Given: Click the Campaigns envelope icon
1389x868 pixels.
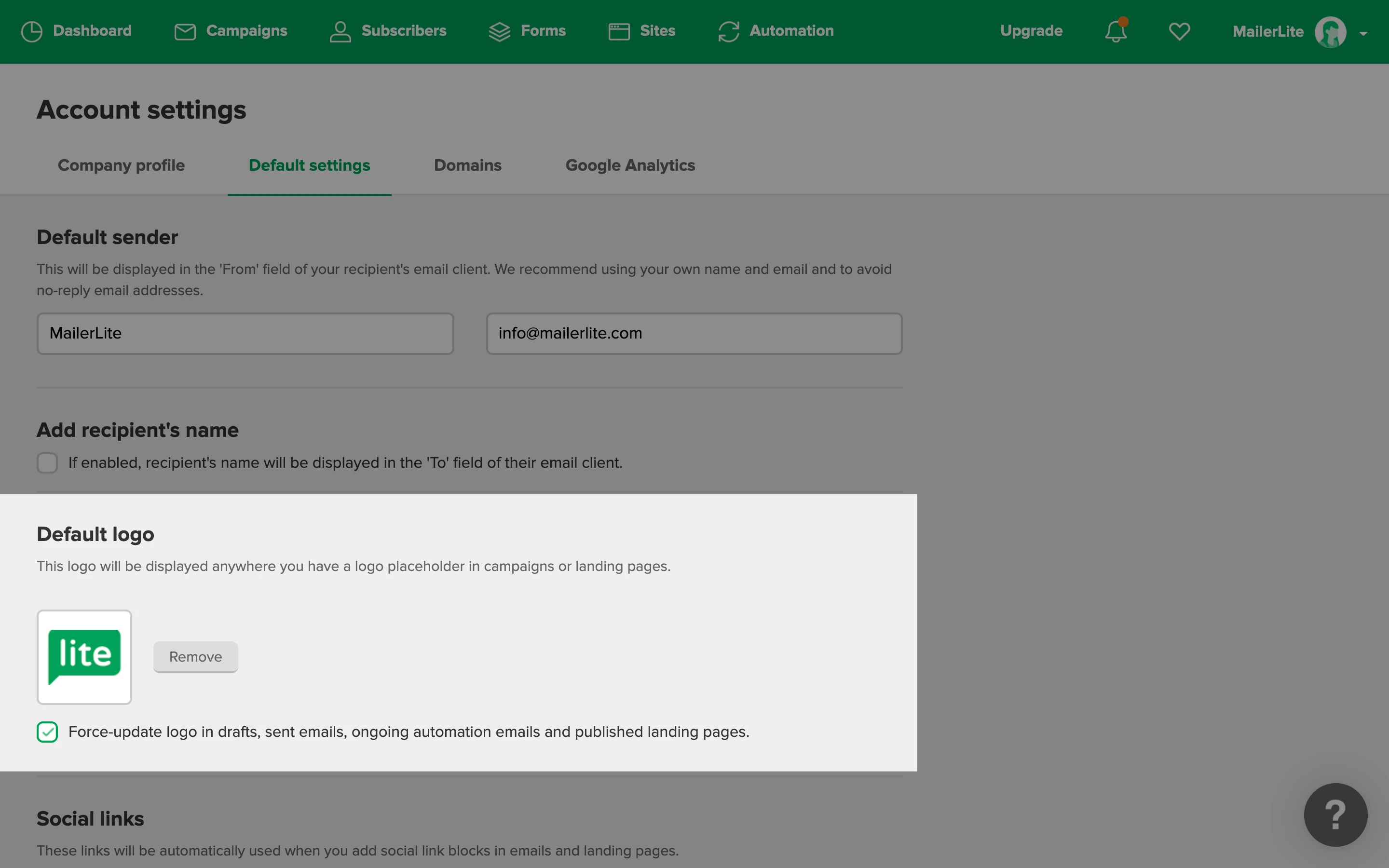Looking at the screenshot, I should click(x=185, y=31).
